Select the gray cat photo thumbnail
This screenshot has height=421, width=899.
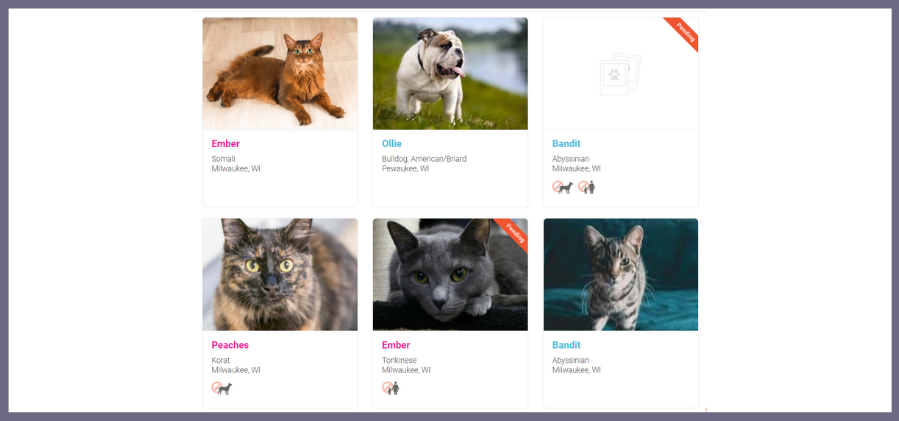[x=450, y=274]
